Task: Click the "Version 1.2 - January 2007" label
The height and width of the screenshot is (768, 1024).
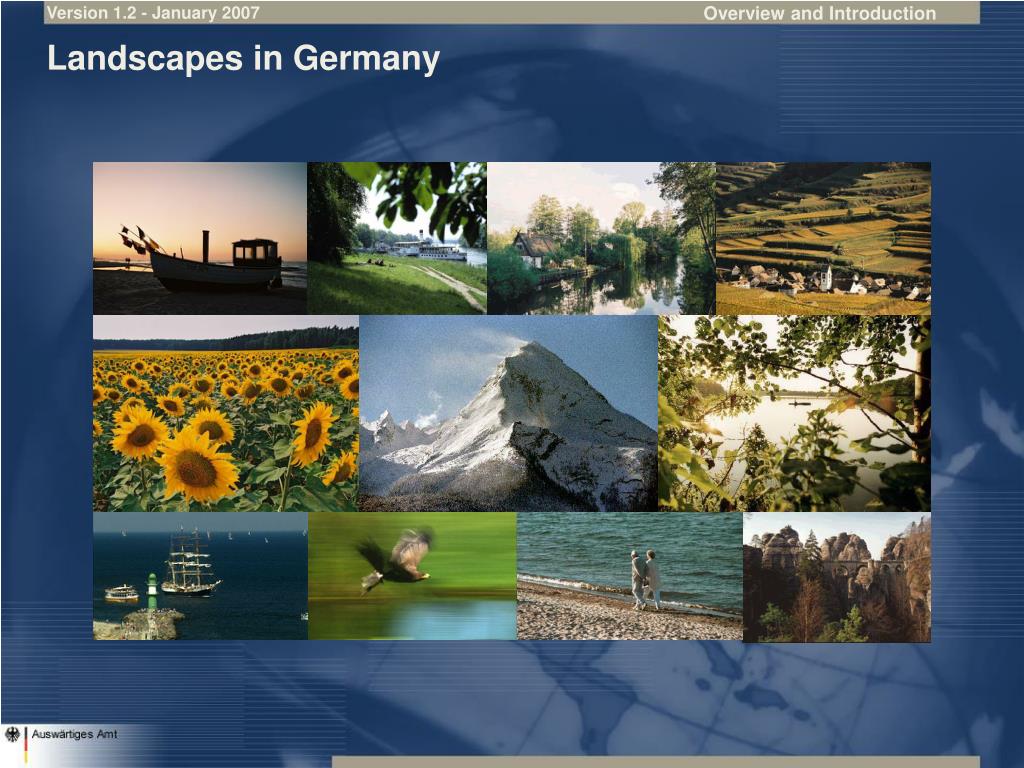Action: 153,13
